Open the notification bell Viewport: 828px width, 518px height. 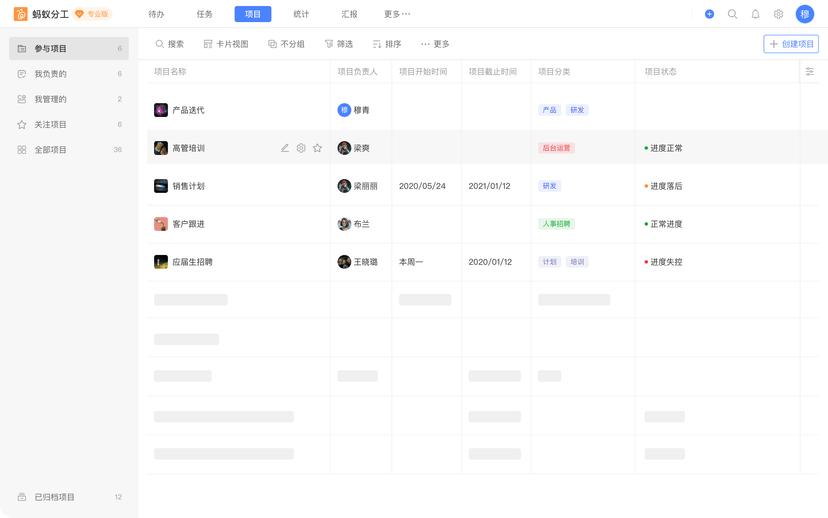[x=755, y=14]
